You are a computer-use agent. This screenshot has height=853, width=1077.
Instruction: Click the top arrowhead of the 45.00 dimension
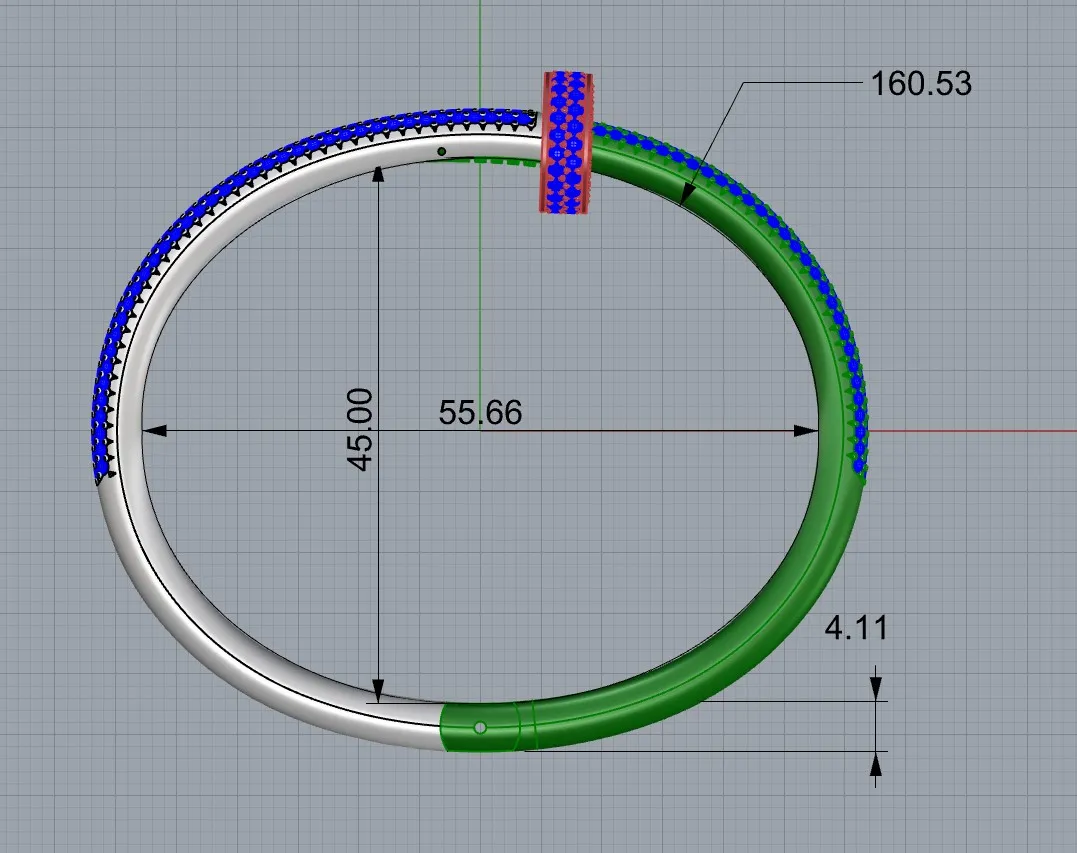click(378, 174)
